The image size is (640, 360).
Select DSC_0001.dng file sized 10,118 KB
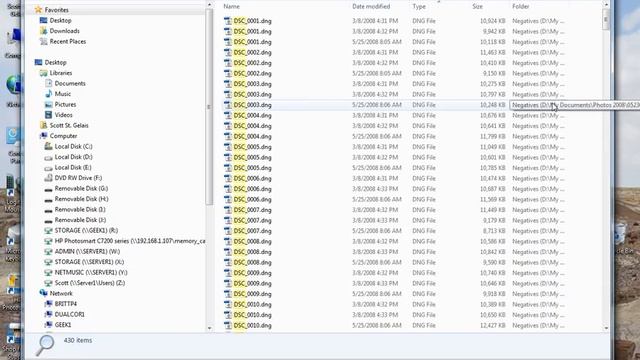point(253,42)
